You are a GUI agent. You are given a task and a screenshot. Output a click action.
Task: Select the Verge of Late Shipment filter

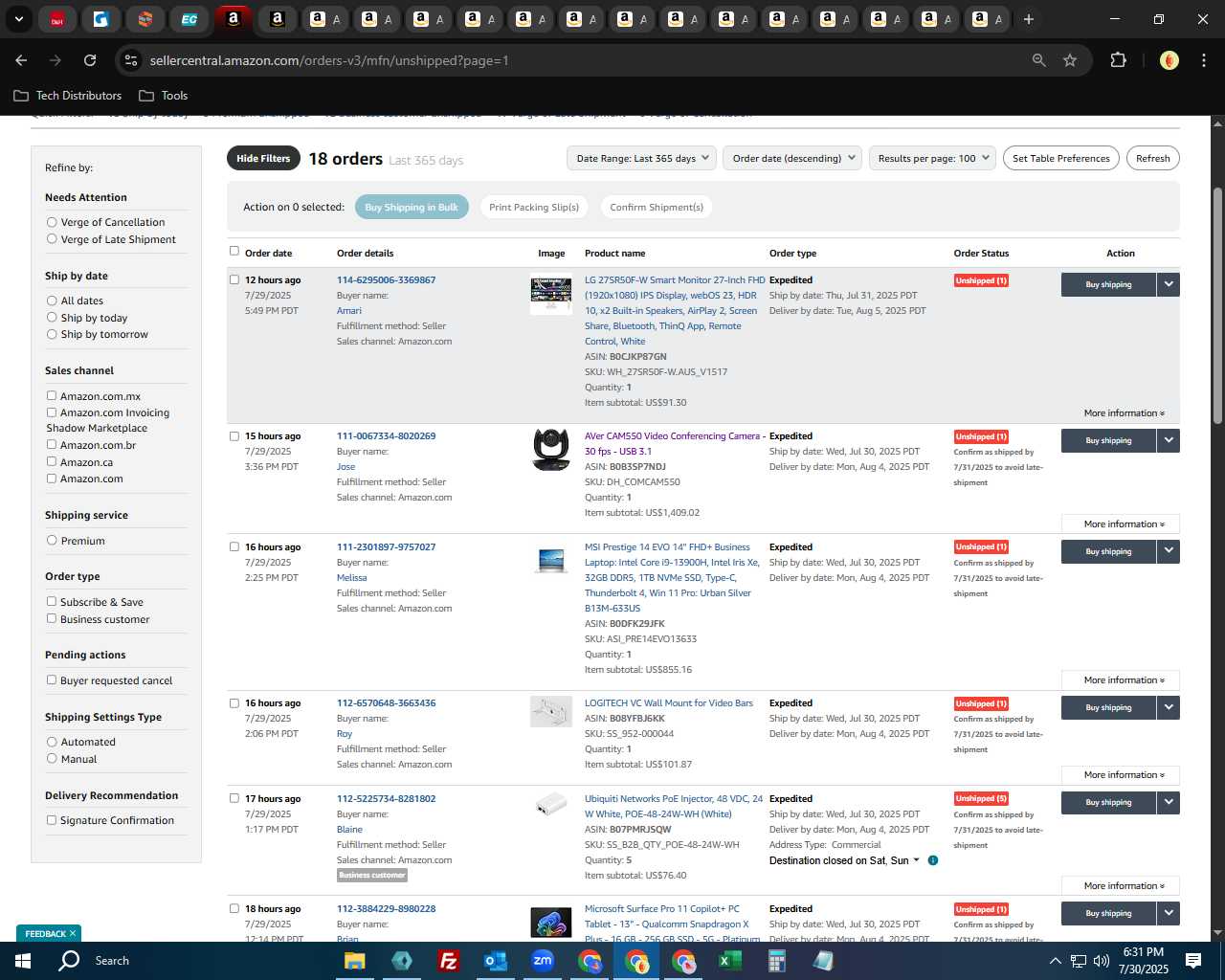52,239
